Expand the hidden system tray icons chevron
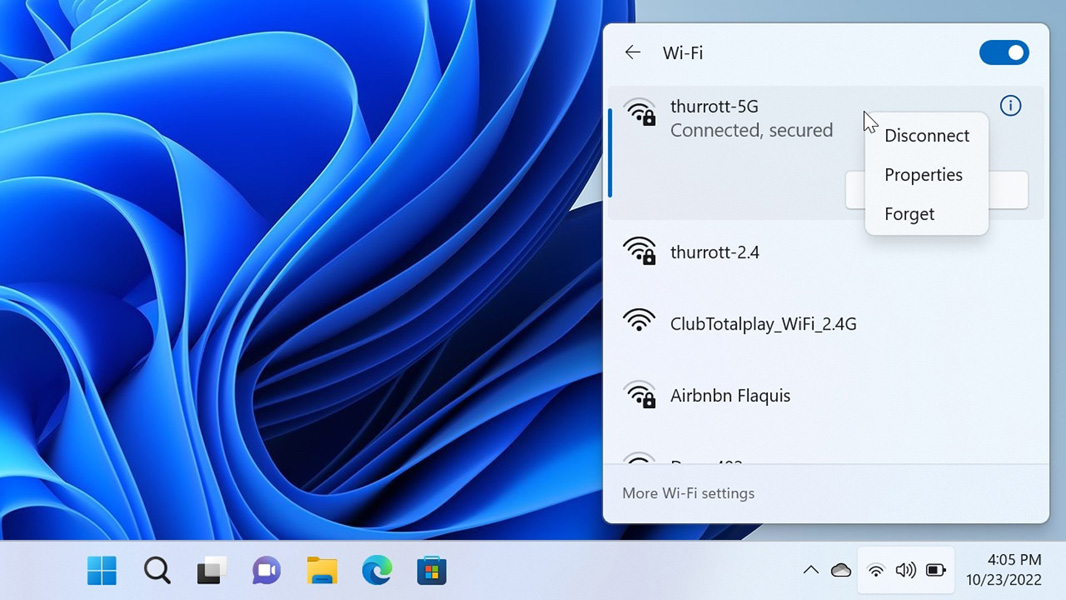The height and width of the screenshot is (600, 1066). coord(811,570)
